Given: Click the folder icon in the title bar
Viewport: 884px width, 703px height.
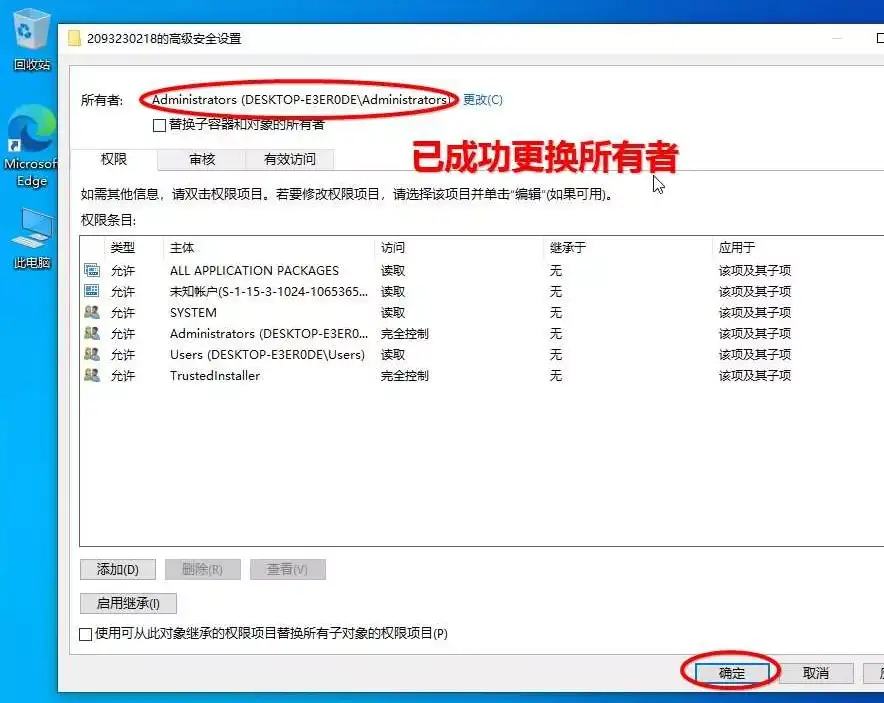Looking at the screenshot, I should pyautogui.click(x=74, y=38).
